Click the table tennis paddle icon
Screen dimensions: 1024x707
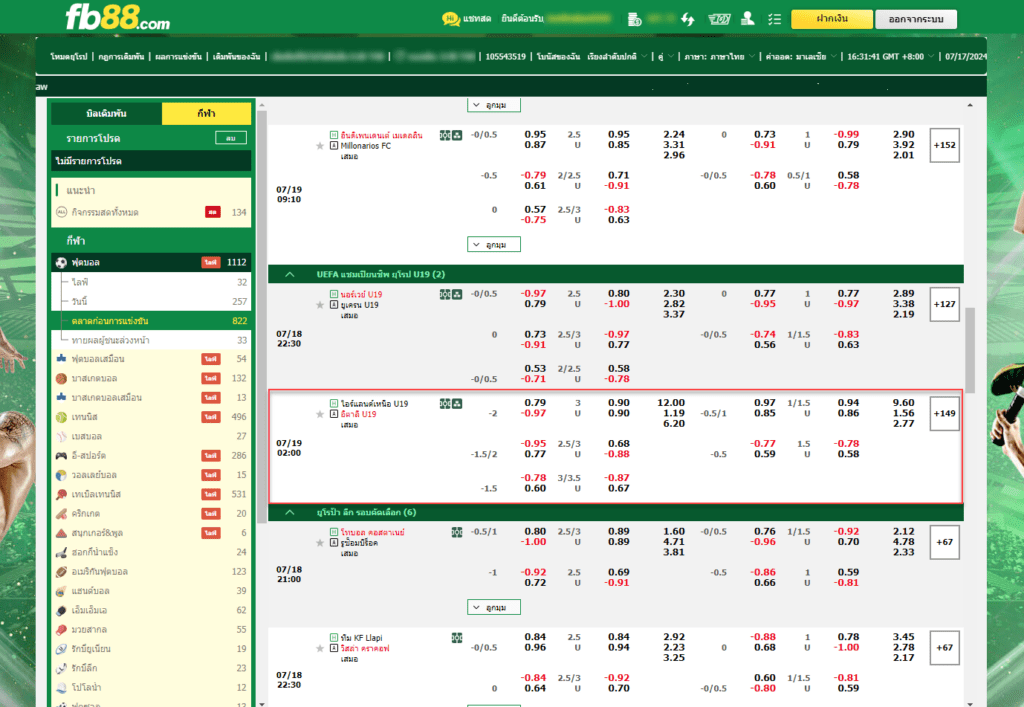[61, 494]
